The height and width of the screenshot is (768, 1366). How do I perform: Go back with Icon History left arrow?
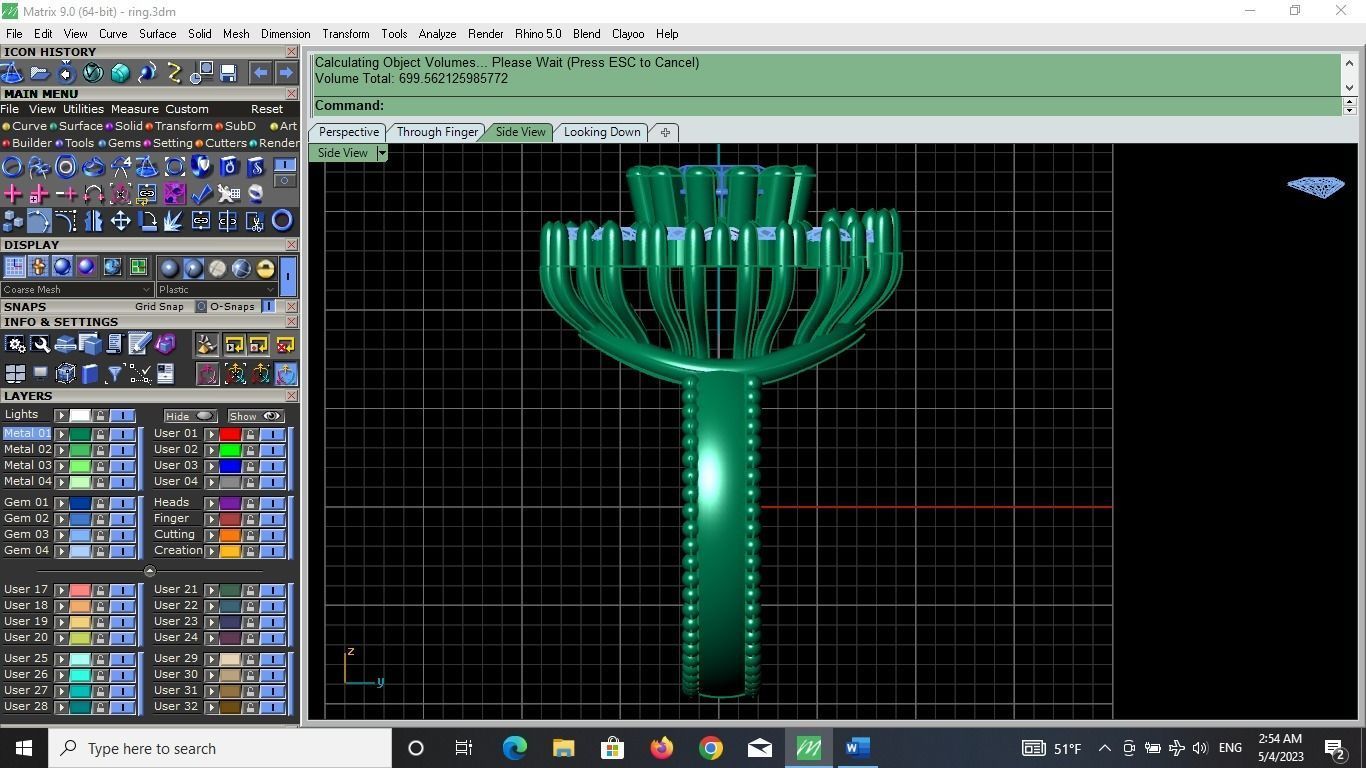coord(260,72)
